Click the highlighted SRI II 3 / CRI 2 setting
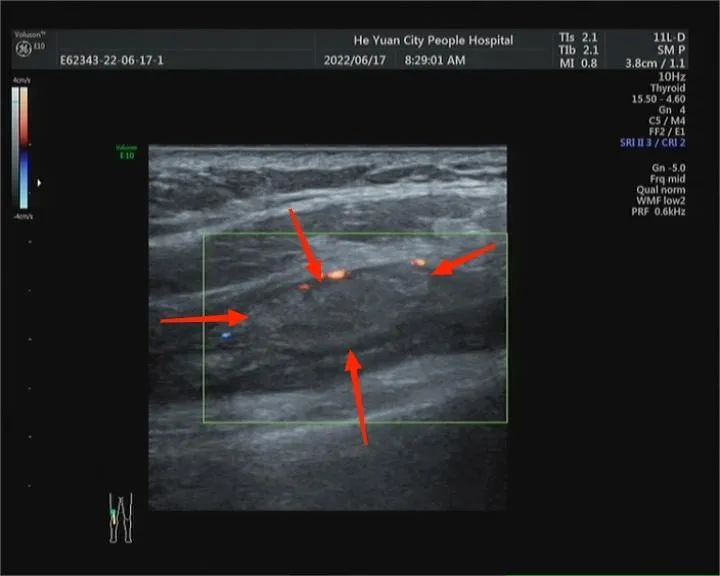Screen dimensions: 720x576 [x=653, y=143]
